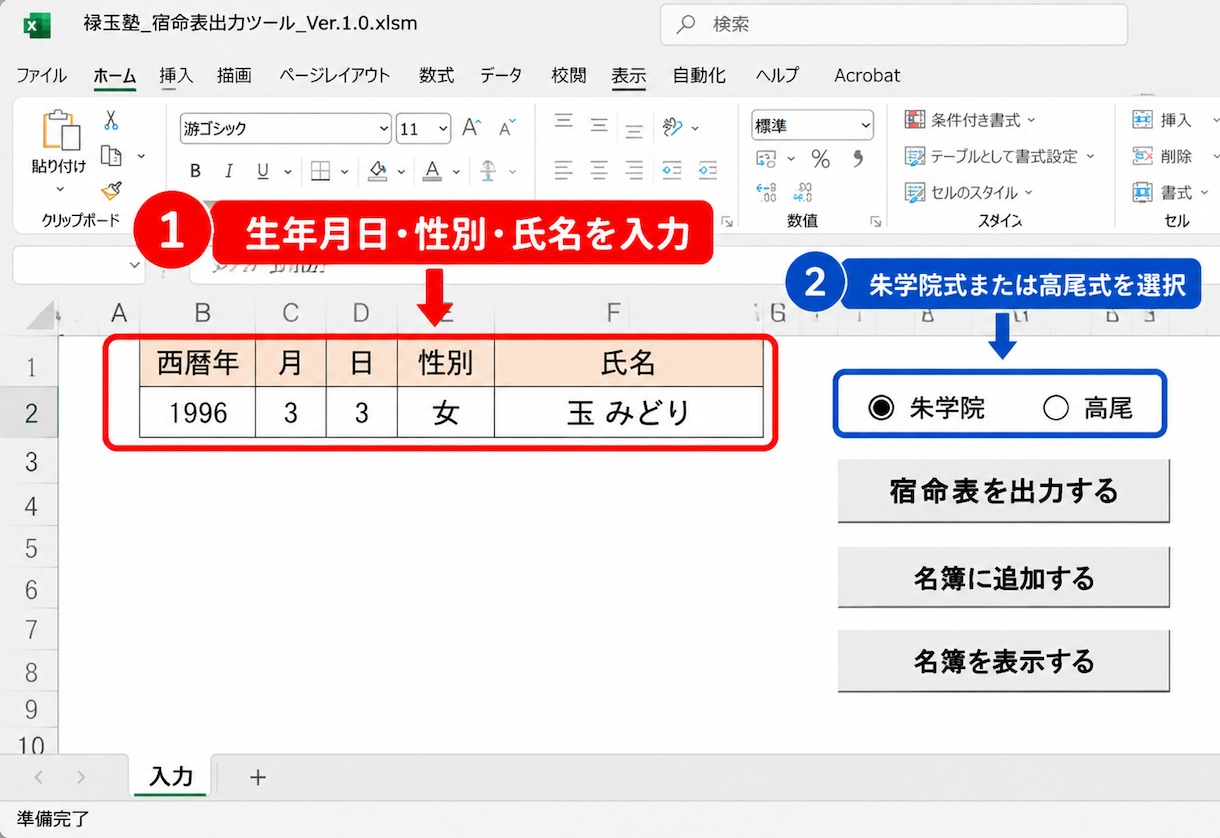Select the 高尾 radio button
The height and width of the screenshot is (838, 1220).
[x=1056, y=408]
